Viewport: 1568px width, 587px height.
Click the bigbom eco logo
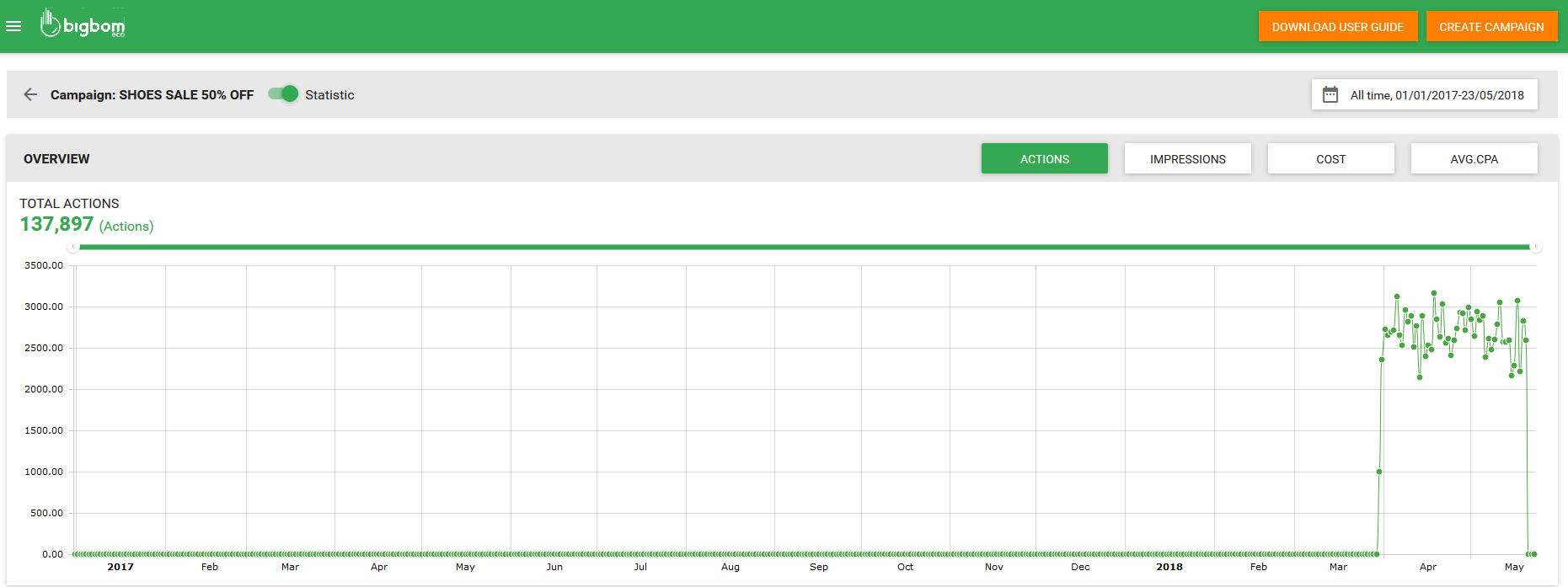pyautogui.click(x=83, y=24)
